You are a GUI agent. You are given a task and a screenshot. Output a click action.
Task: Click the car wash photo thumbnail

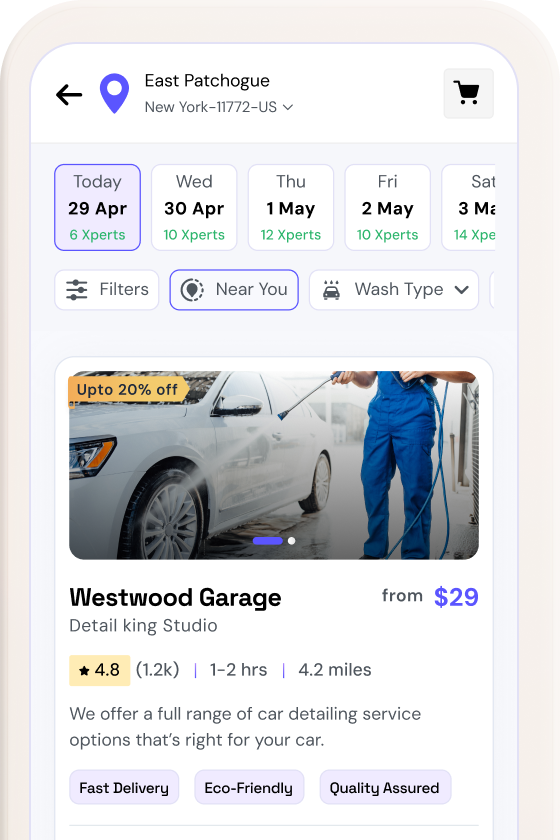click(274, 465)
